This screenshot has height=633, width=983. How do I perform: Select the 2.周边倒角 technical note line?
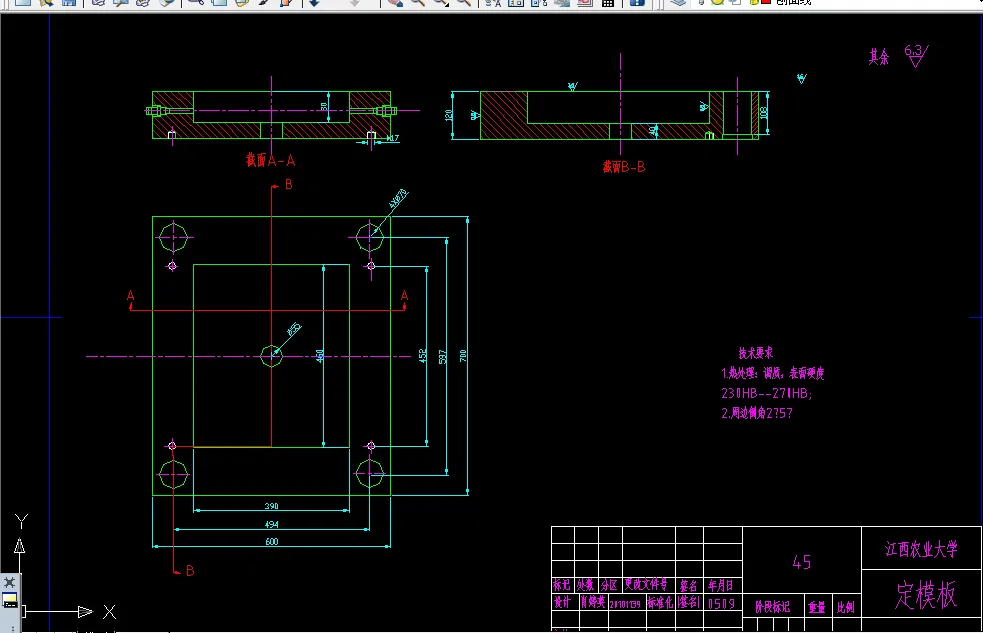(757, 413)
